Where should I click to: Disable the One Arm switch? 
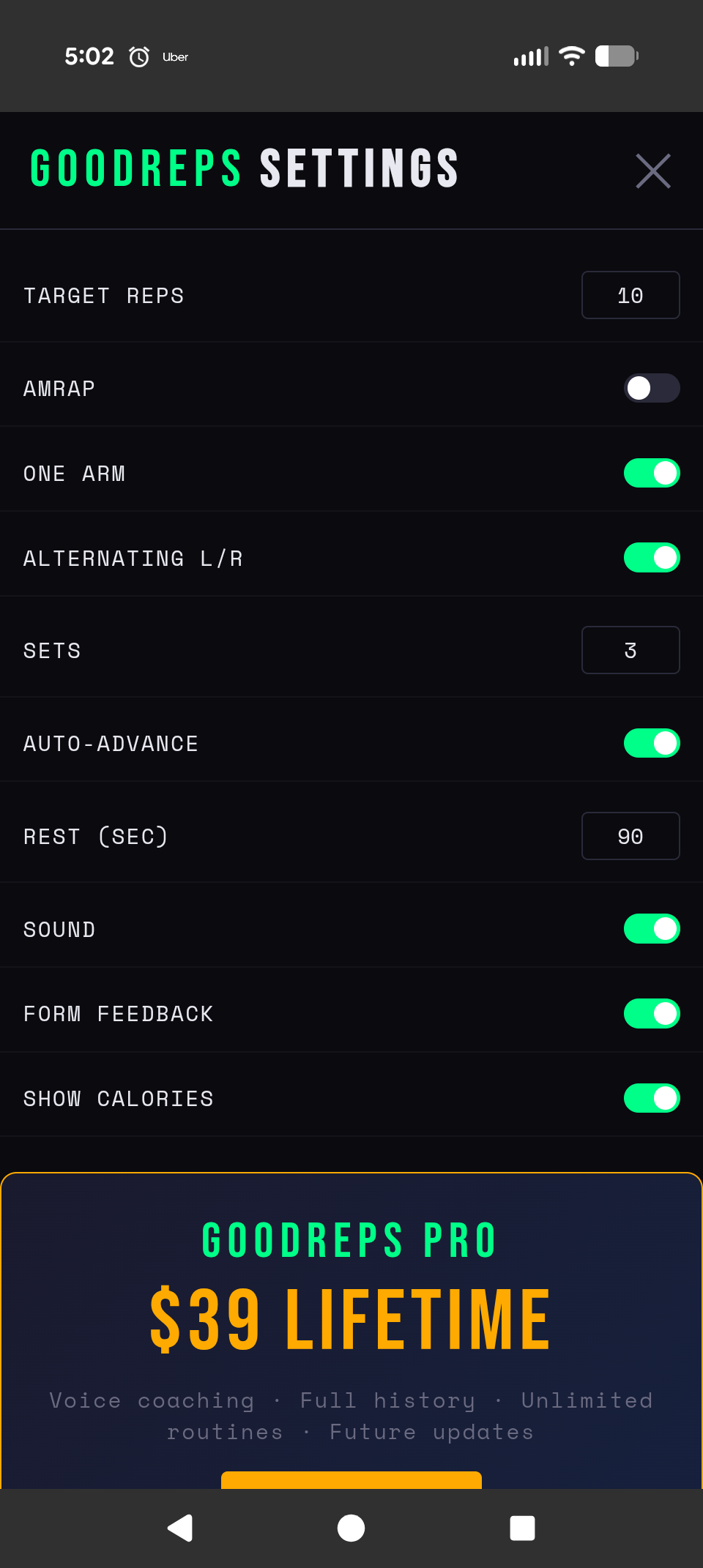point(652,473)
